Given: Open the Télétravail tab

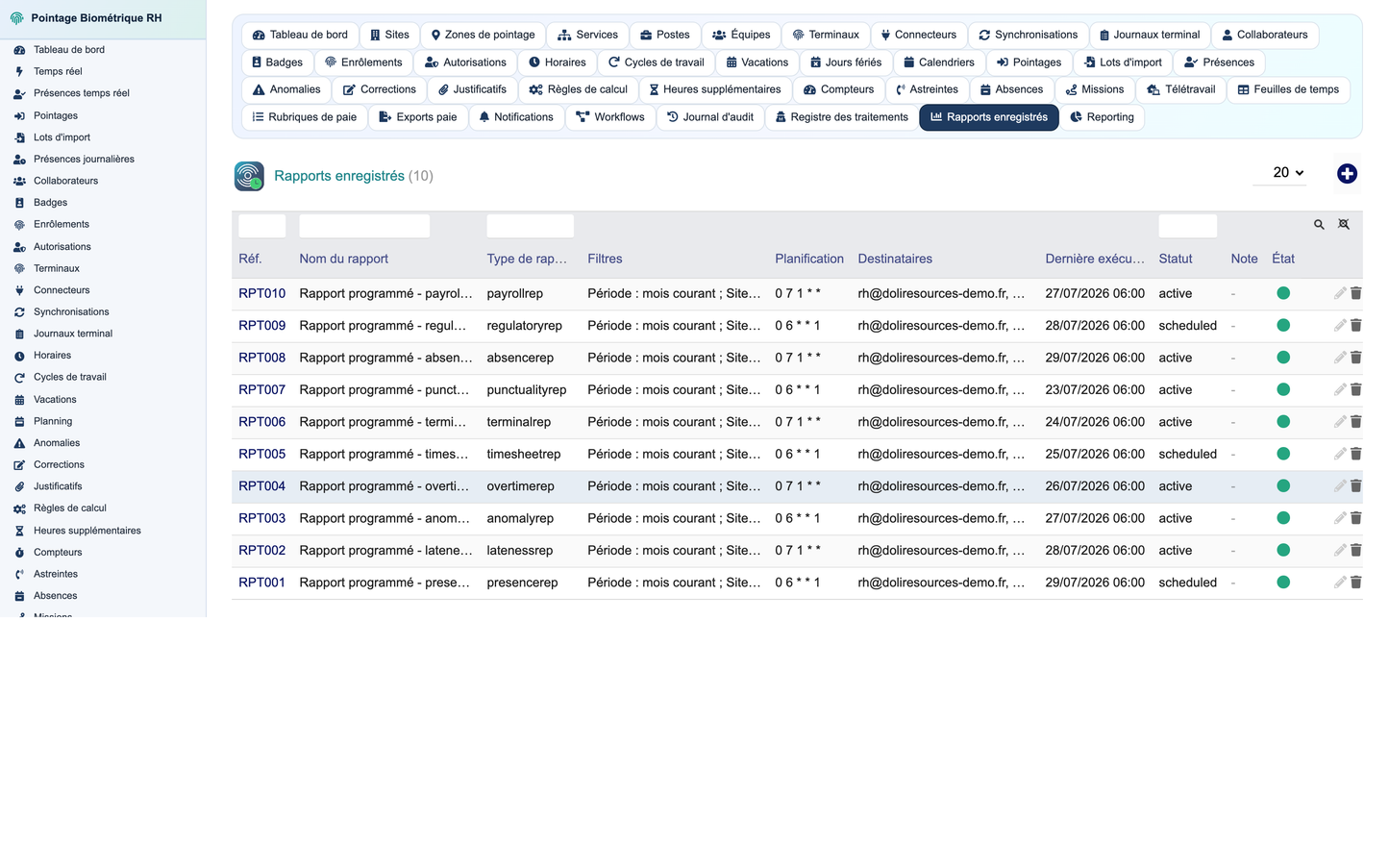Looking at the screenshot, I should click(x=1180, y=89).
